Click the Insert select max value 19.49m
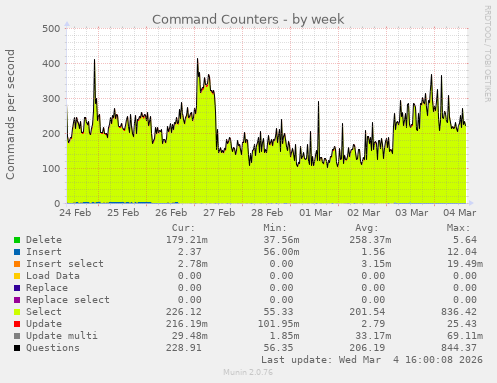The image size is (497, 383). tap(465, 264)
